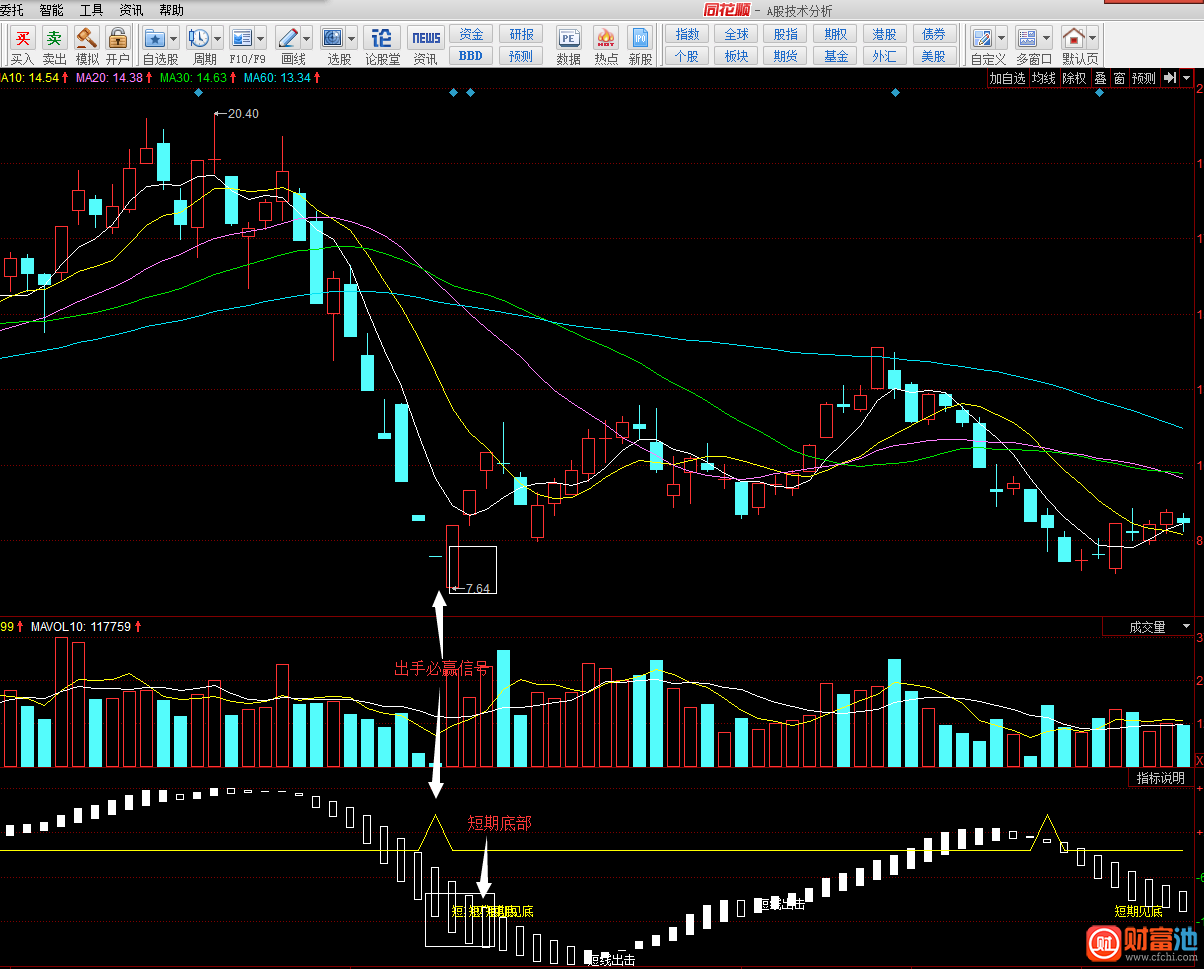Expand the 多窗口 dropdown arrow
This screenshot has width=1204, height=969.
tap(1046, 38)
